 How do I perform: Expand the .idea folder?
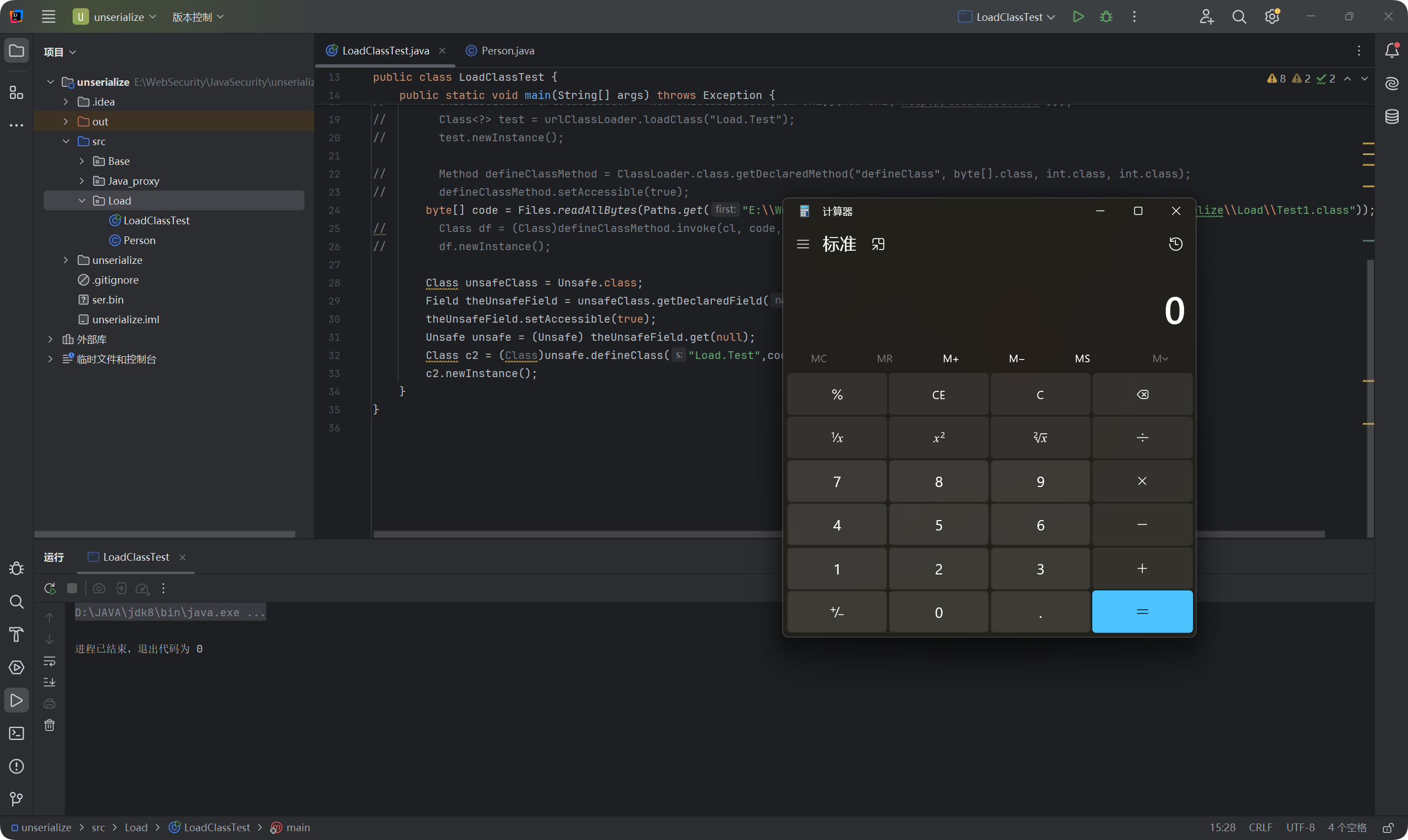point(65,102)
